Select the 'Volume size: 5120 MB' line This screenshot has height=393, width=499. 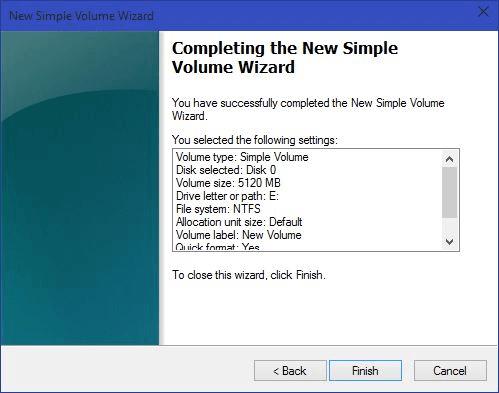pyautogui.click(x=228, y=183)
